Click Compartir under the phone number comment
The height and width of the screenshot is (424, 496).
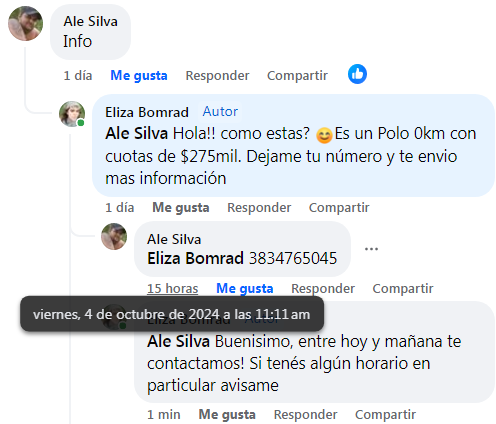click(x=403, y=289)
